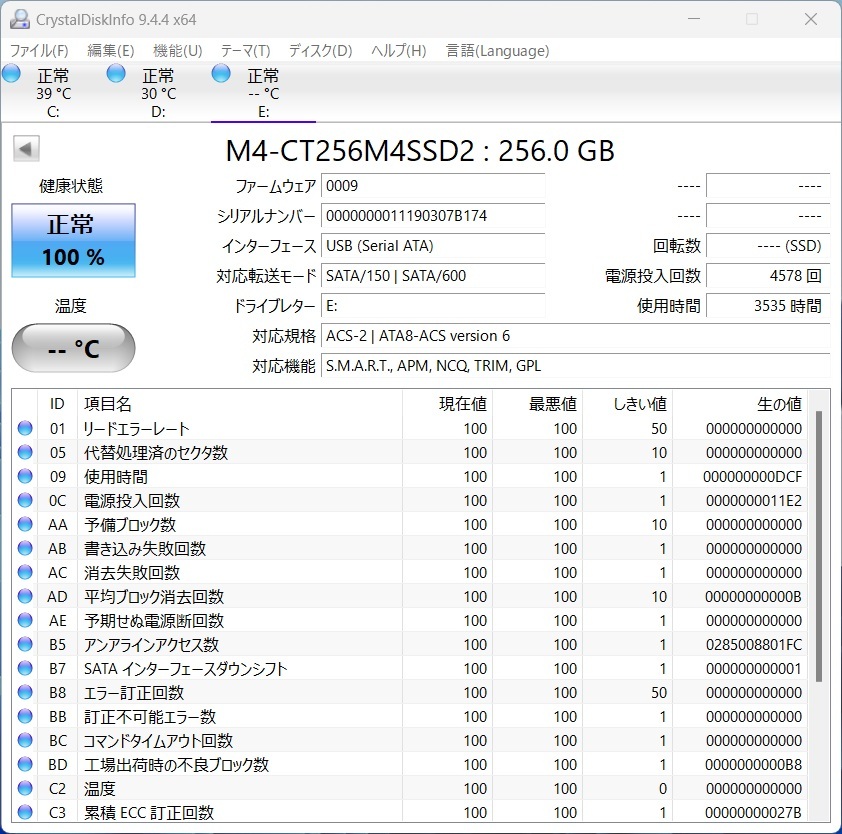Click the ID column header
The width and height of the screenshot is (842, 834).
(x=57, y=403)
